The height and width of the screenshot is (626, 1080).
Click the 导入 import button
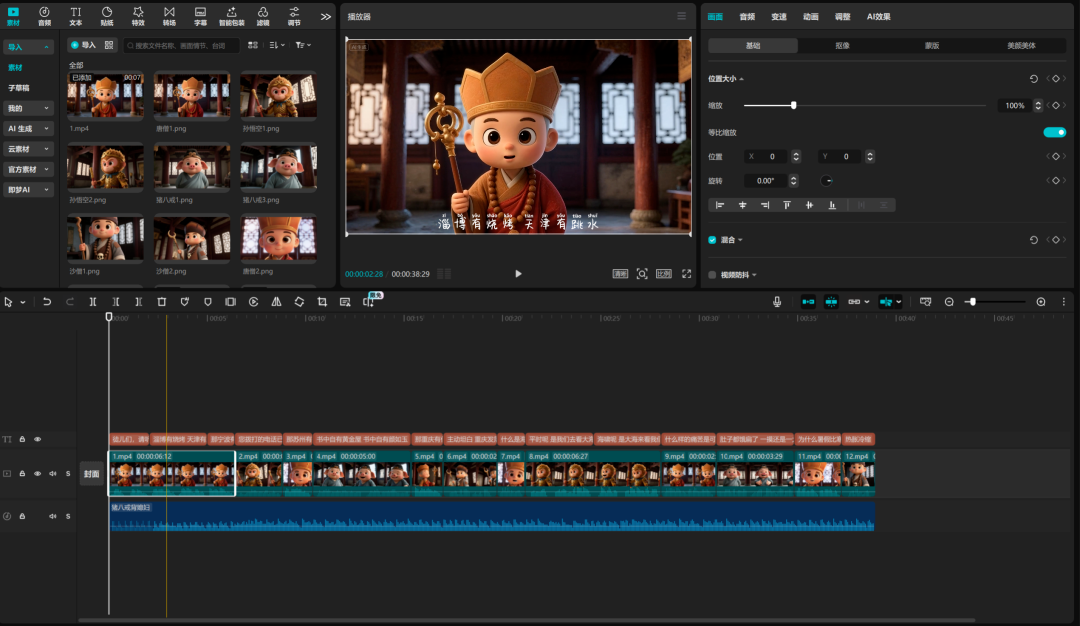click(83, 45)
